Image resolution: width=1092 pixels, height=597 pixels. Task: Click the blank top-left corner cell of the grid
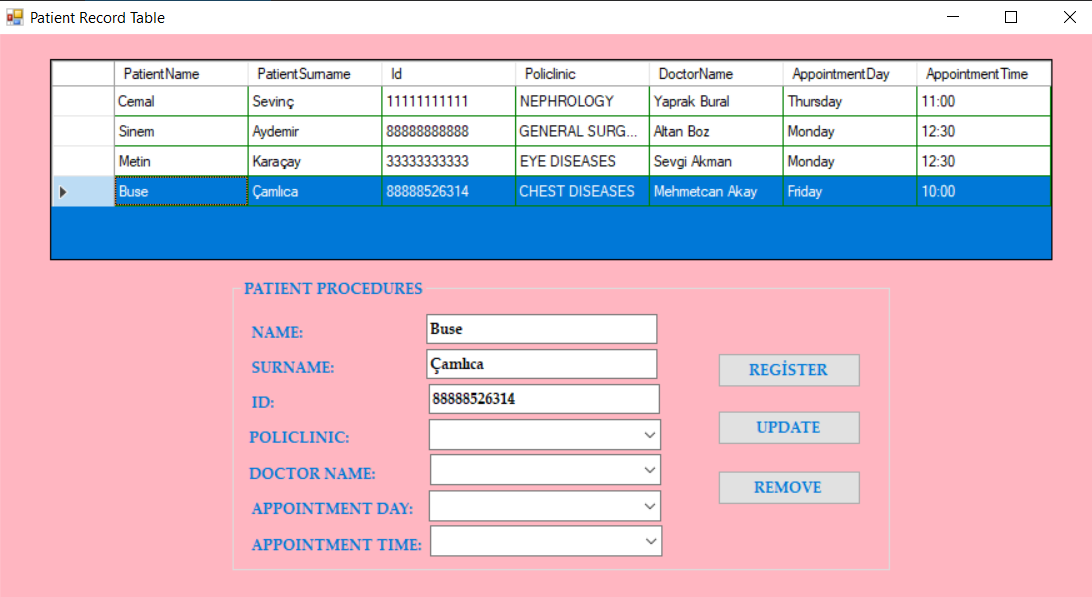pyautogui.click(x=83, y=73)
